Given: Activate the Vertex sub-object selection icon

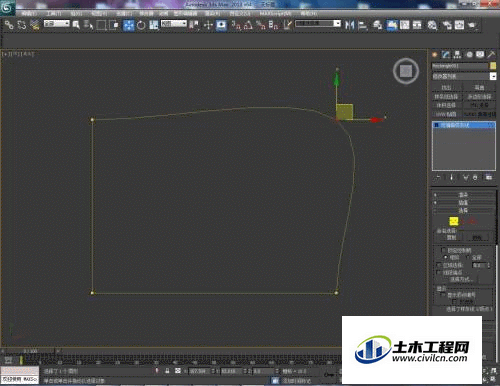Looking at the screenshot, I should click(x=454, y=221).
